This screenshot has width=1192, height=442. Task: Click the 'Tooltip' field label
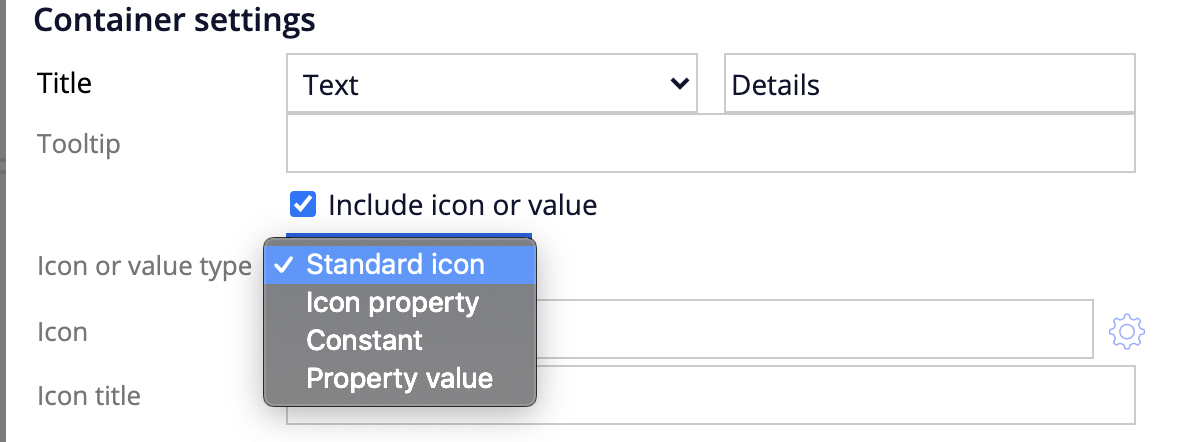(x=79, y=143)
